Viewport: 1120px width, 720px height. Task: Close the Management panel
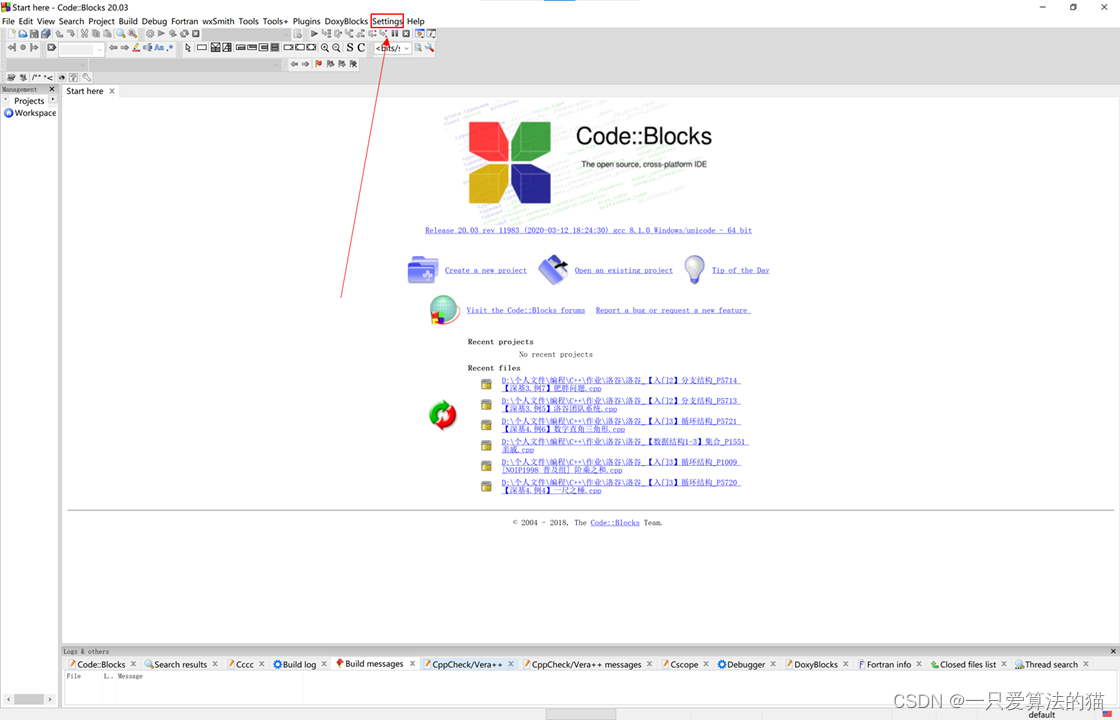[x=51, y=89]
